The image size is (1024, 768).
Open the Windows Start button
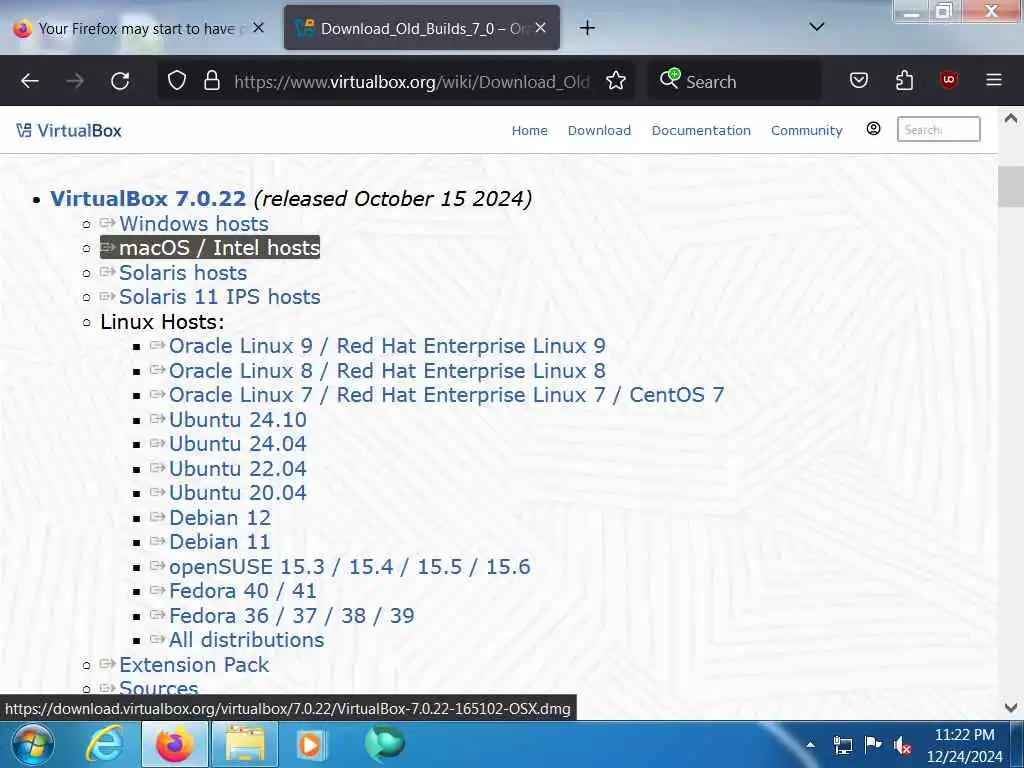click(x=33, y=744)
